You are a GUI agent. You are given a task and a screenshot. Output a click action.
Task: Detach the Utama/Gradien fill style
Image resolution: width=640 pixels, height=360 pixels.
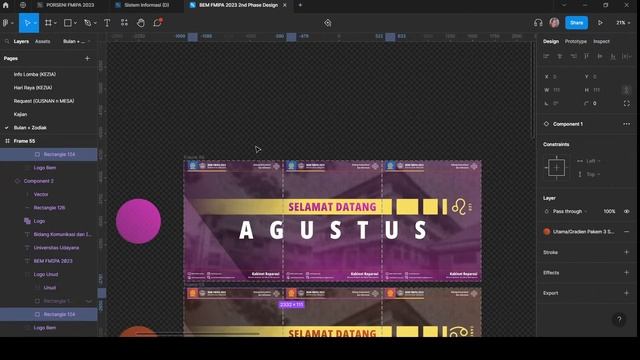pos(627,231)
